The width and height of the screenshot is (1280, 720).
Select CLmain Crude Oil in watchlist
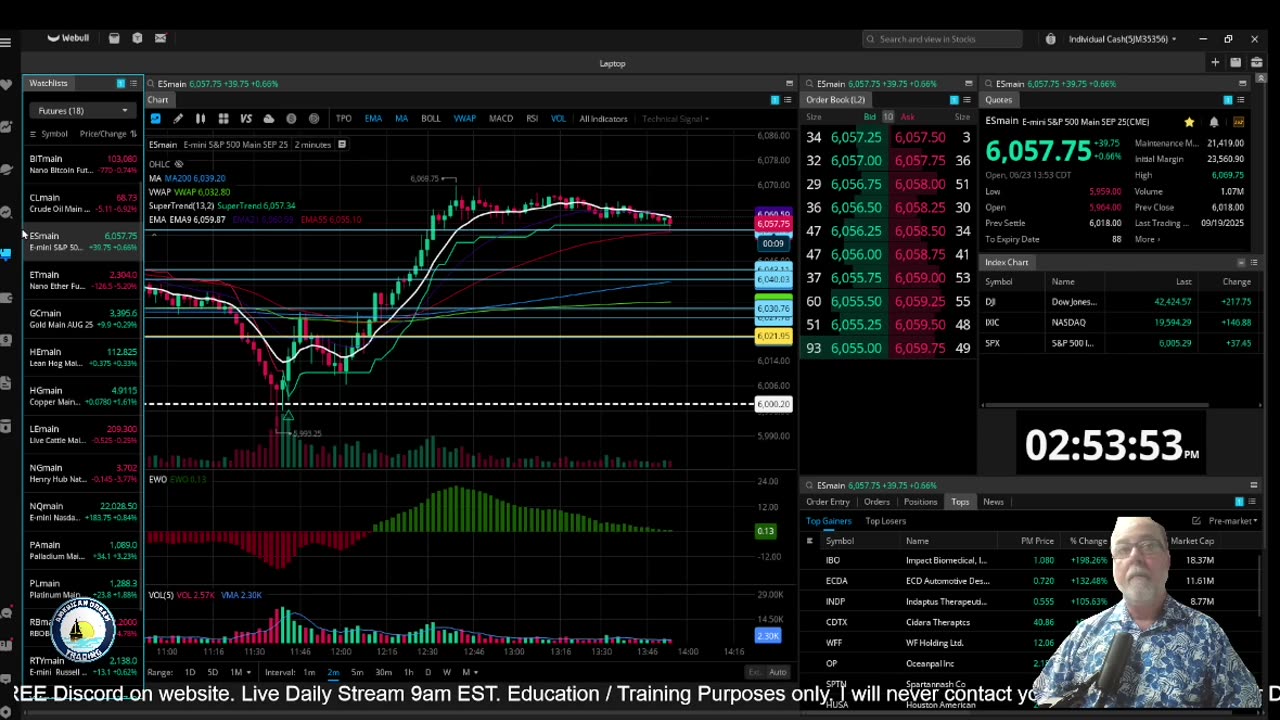(x=83, y=203)
